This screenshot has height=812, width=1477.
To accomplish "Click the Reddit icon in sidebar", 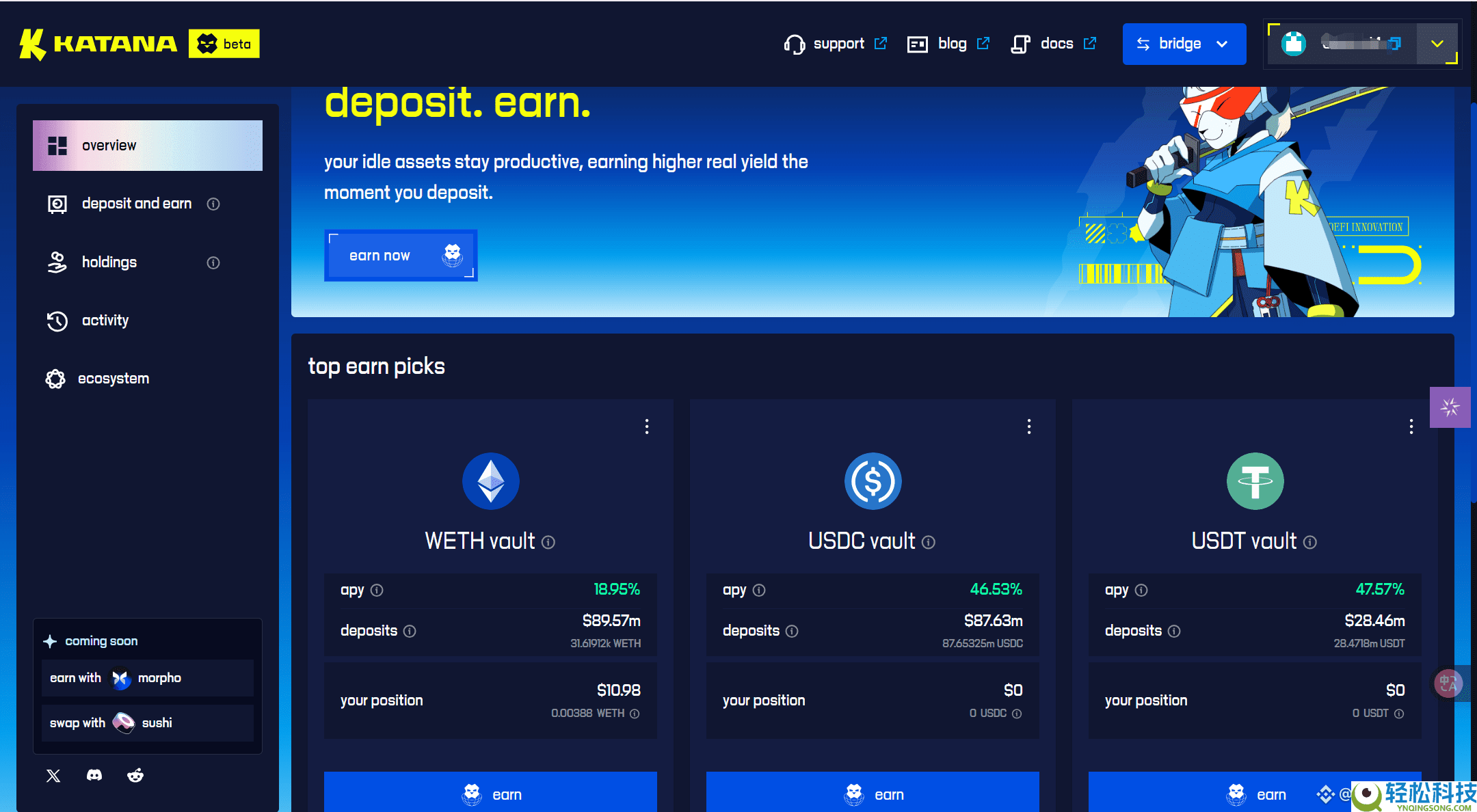I will tap(135, 775).
